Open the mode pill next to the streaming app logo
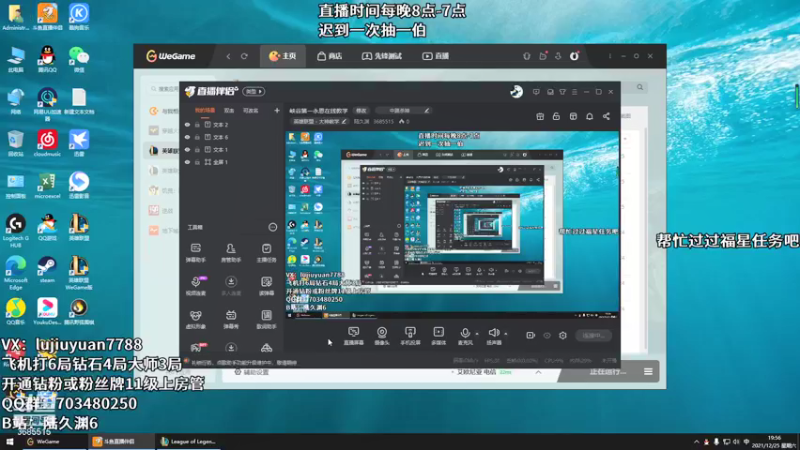The width and height of the screenshot is (800, 450). [x=254, y=91]
